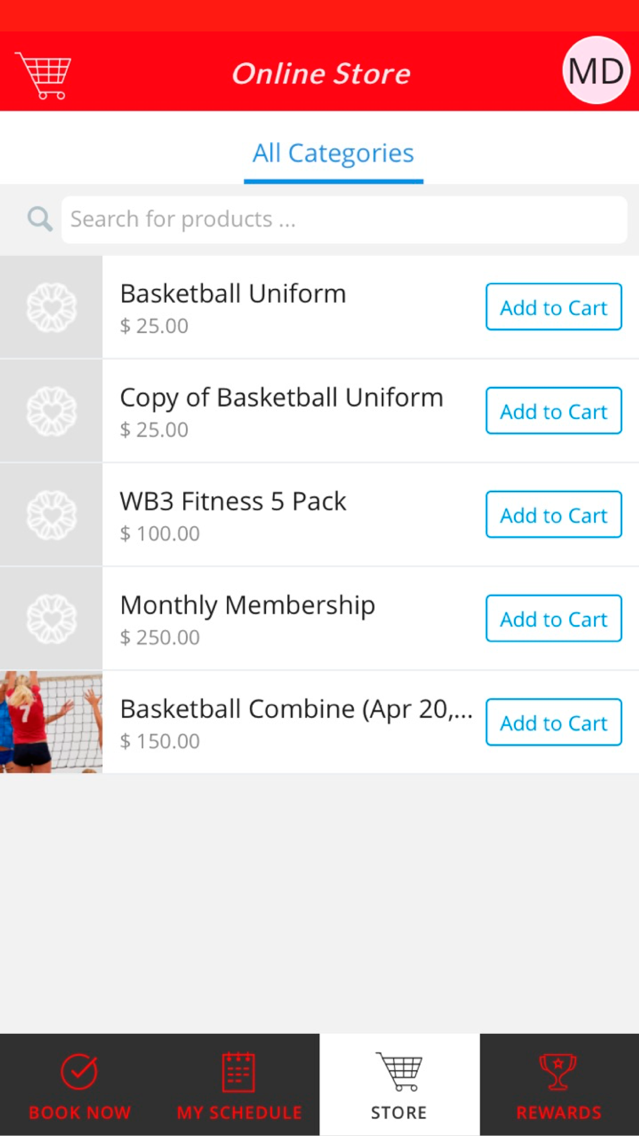The height and width of the screenshot is (1136, 639).
Task: Open the Basketball Combine volleyball photo thumbnail
Action: point(51,722)
